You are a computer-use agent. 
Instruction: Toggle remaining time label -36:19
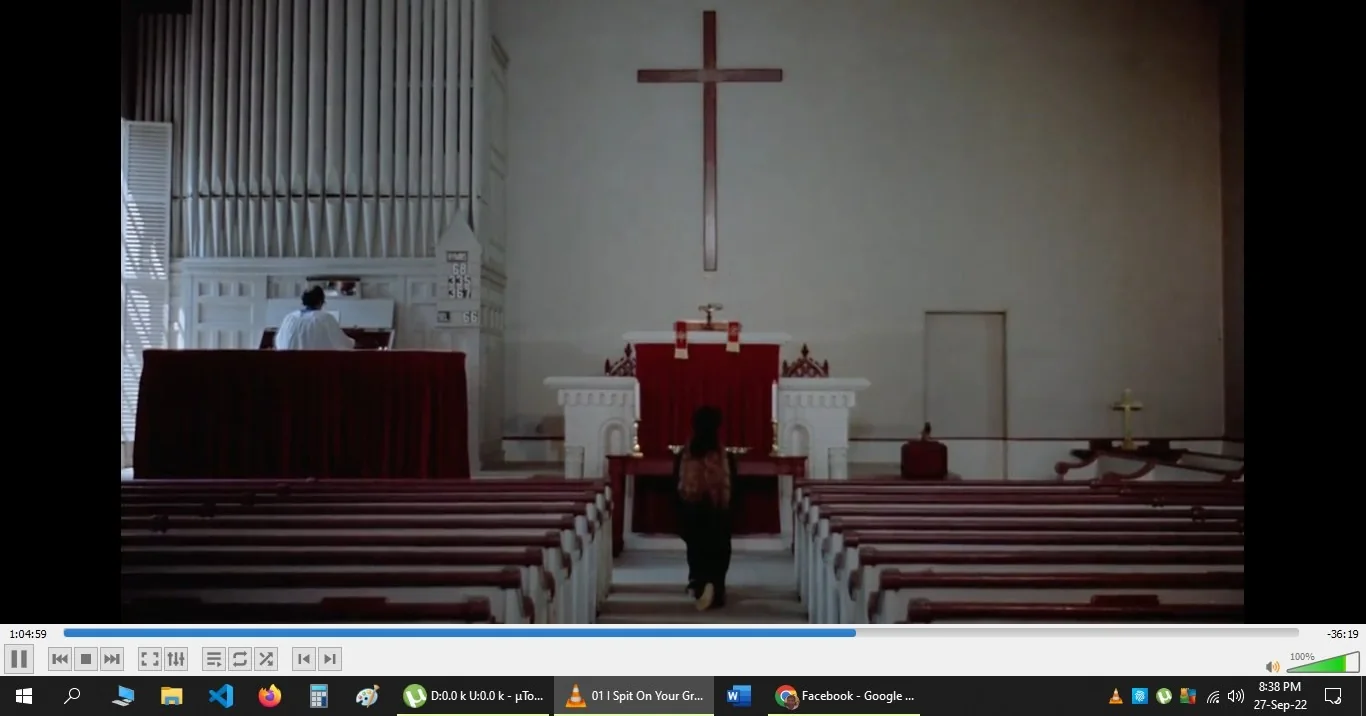(x=1342, y=634)
